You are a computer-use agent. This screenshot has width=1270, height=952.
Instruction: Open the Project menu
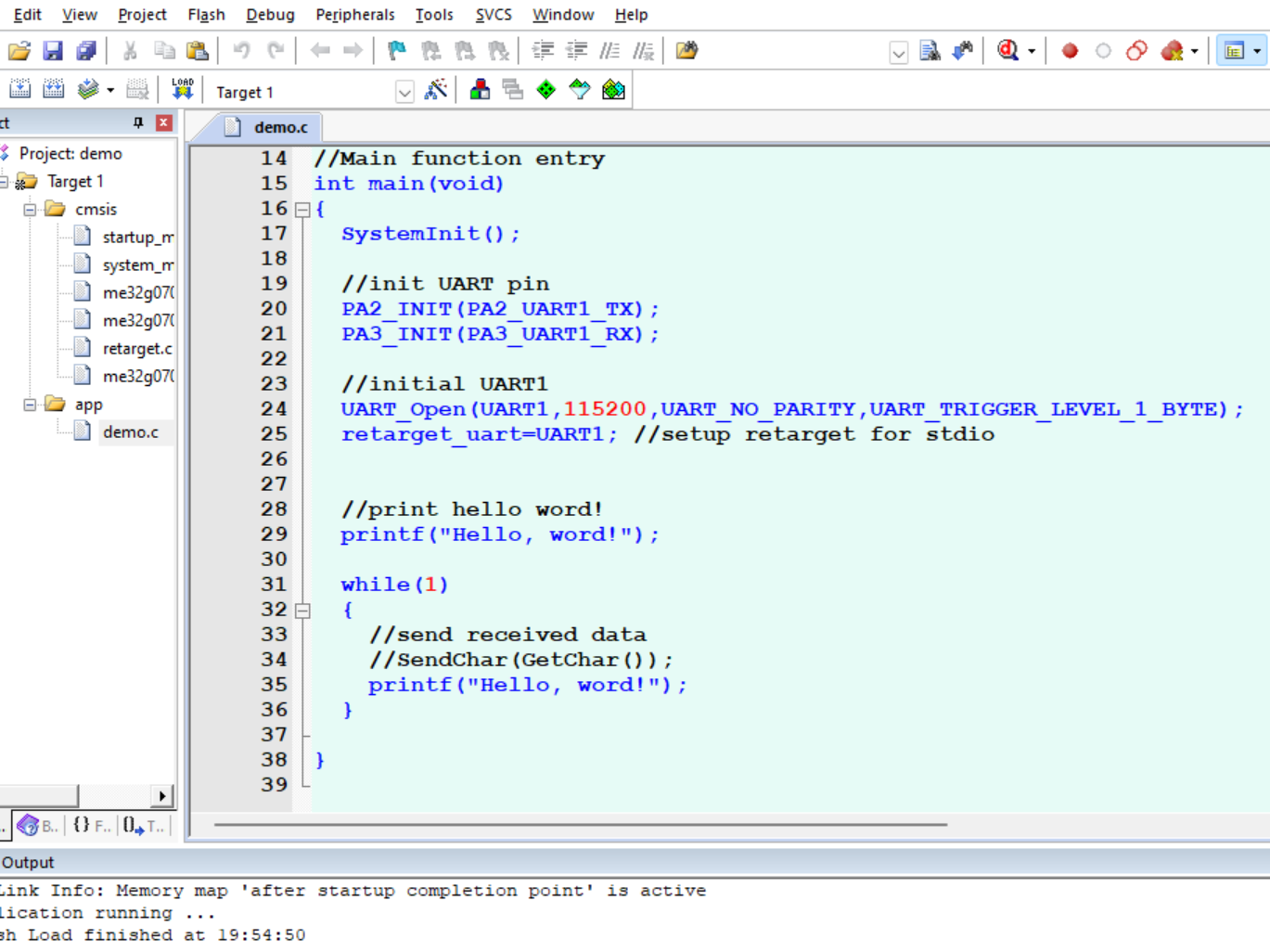142,15
